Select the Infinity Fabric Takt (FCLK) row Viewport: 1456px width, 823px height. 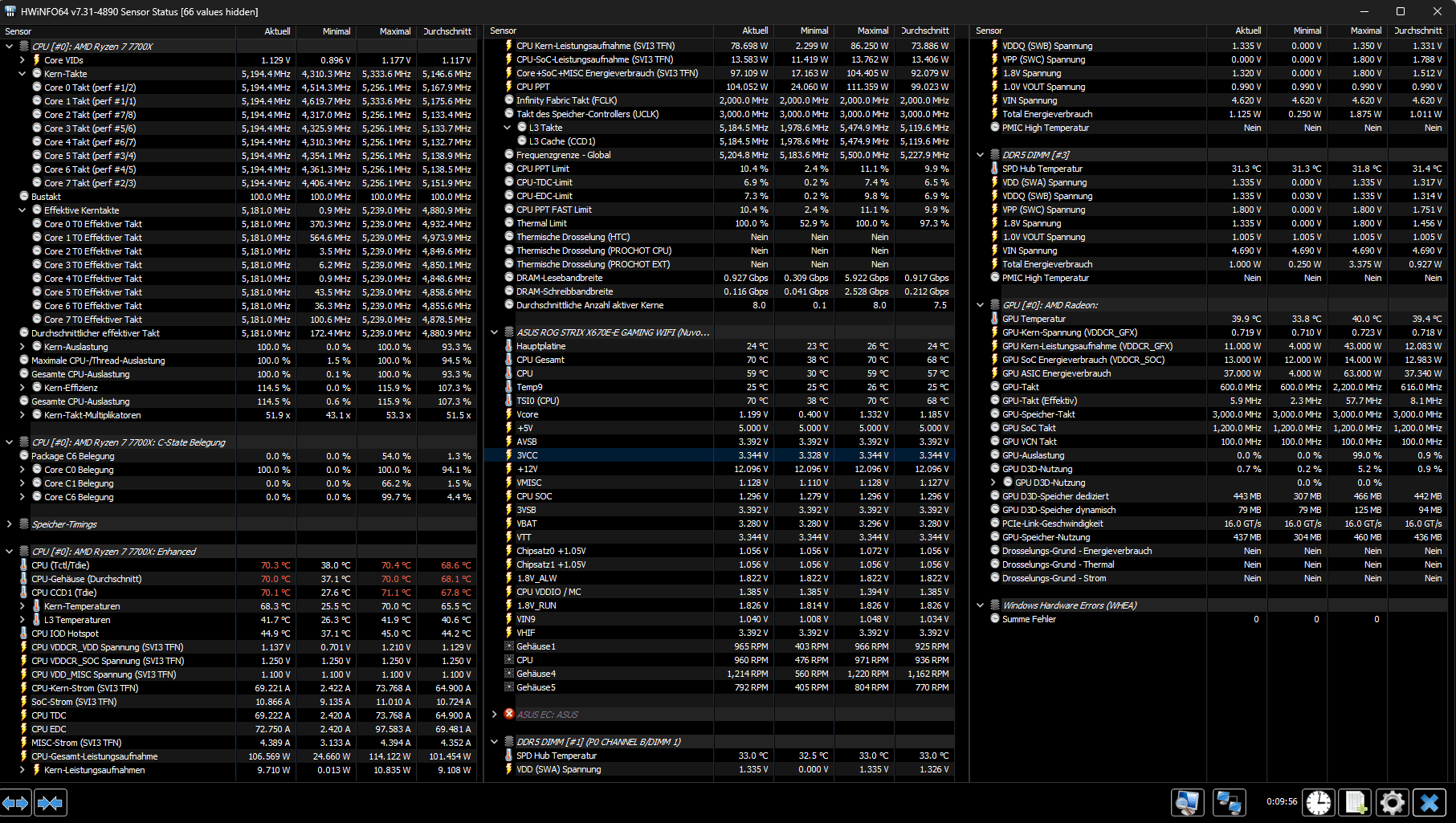coord(719,100)
